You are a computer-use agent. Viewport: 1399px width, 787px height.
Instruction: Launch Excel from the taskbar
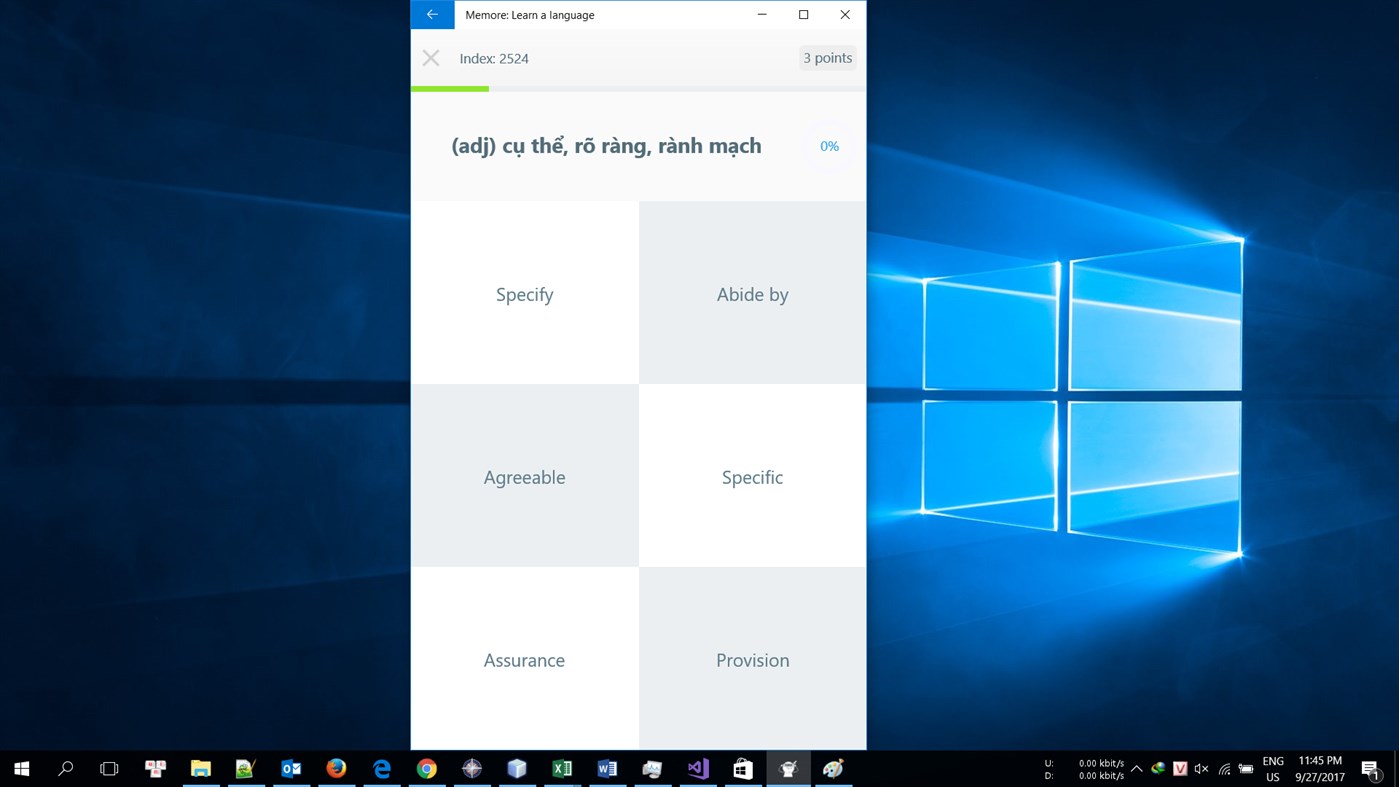[x=562, y=769]
